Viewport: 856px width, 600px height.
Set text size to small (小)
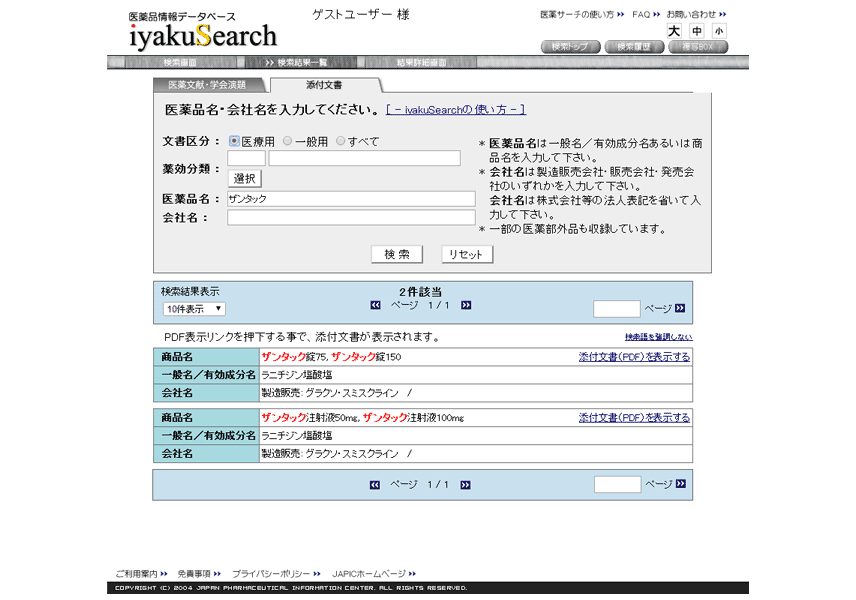[719, 31]
